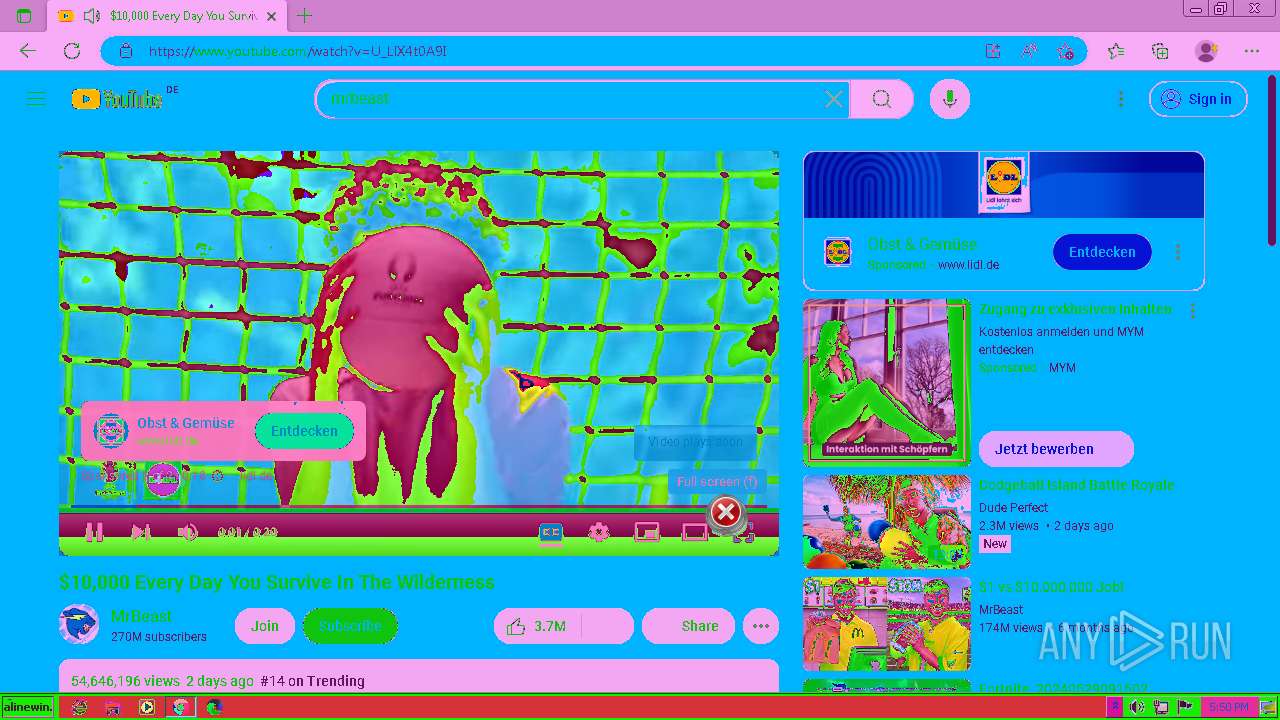Open the browser app-available icon in address bar
Screen dimensions: 1280x720
tap(993, 51)
